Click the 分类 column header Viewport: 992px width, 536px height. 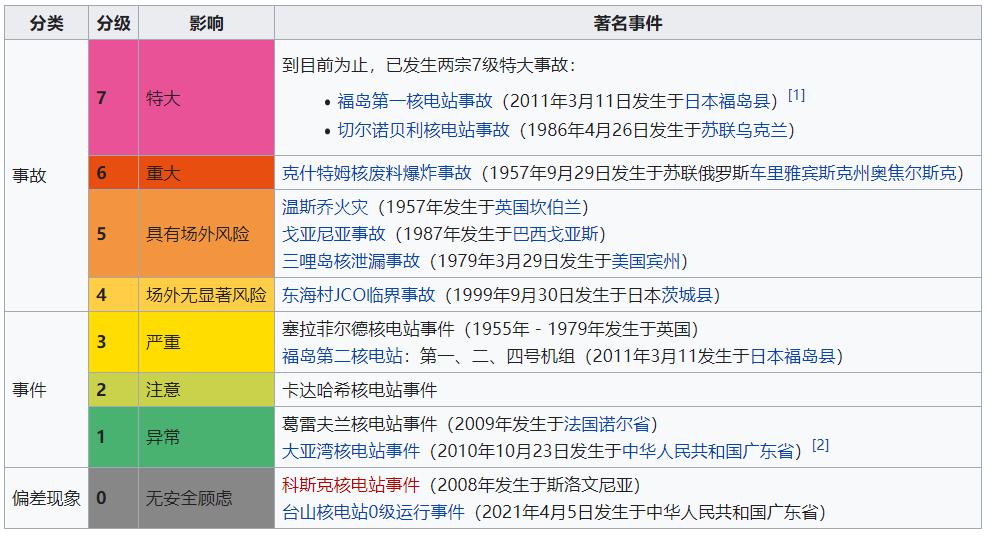pos(47,23)
